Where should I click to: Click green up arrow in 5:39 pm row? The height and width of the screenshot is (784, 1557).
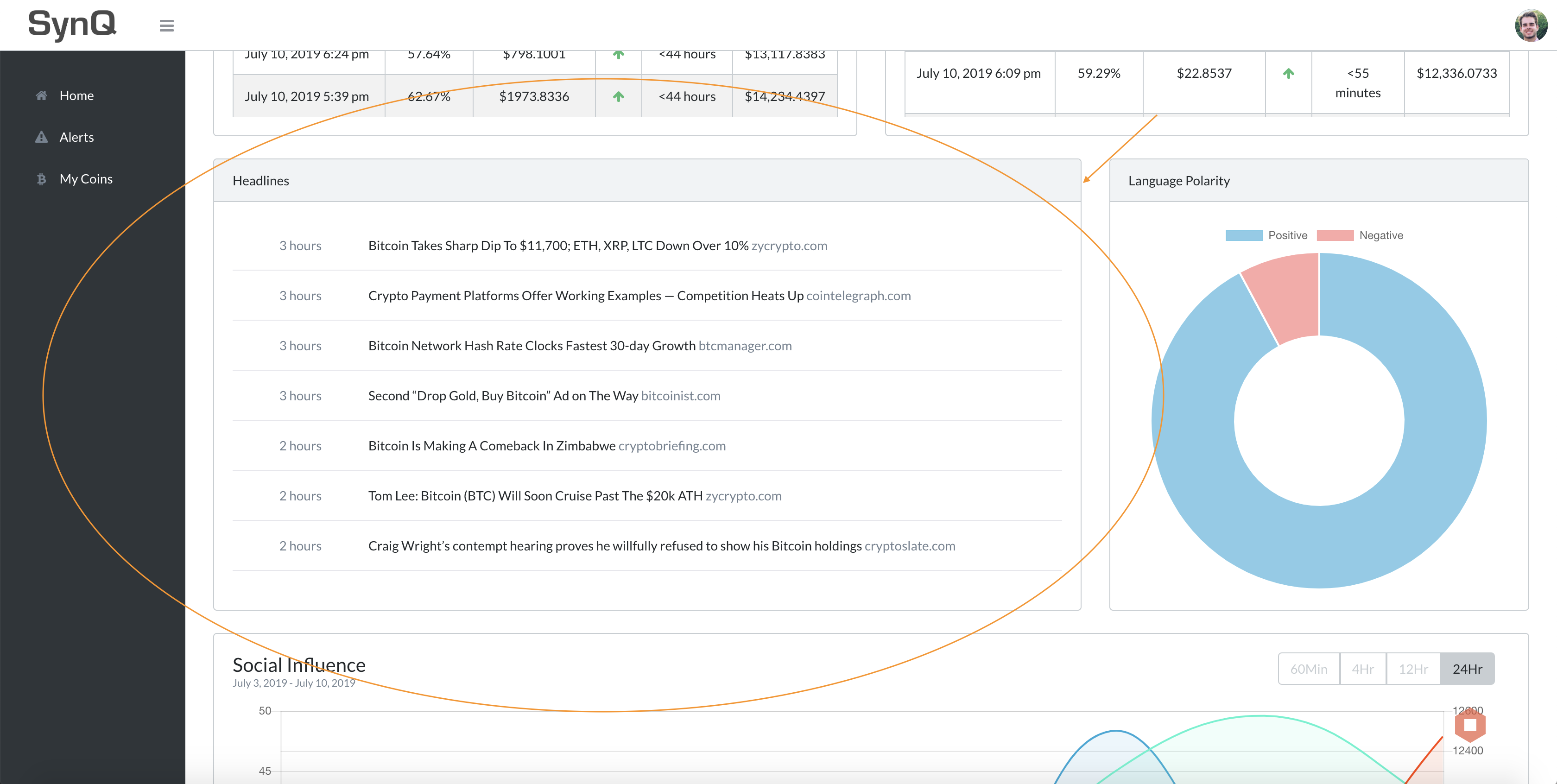pos(618,96)
